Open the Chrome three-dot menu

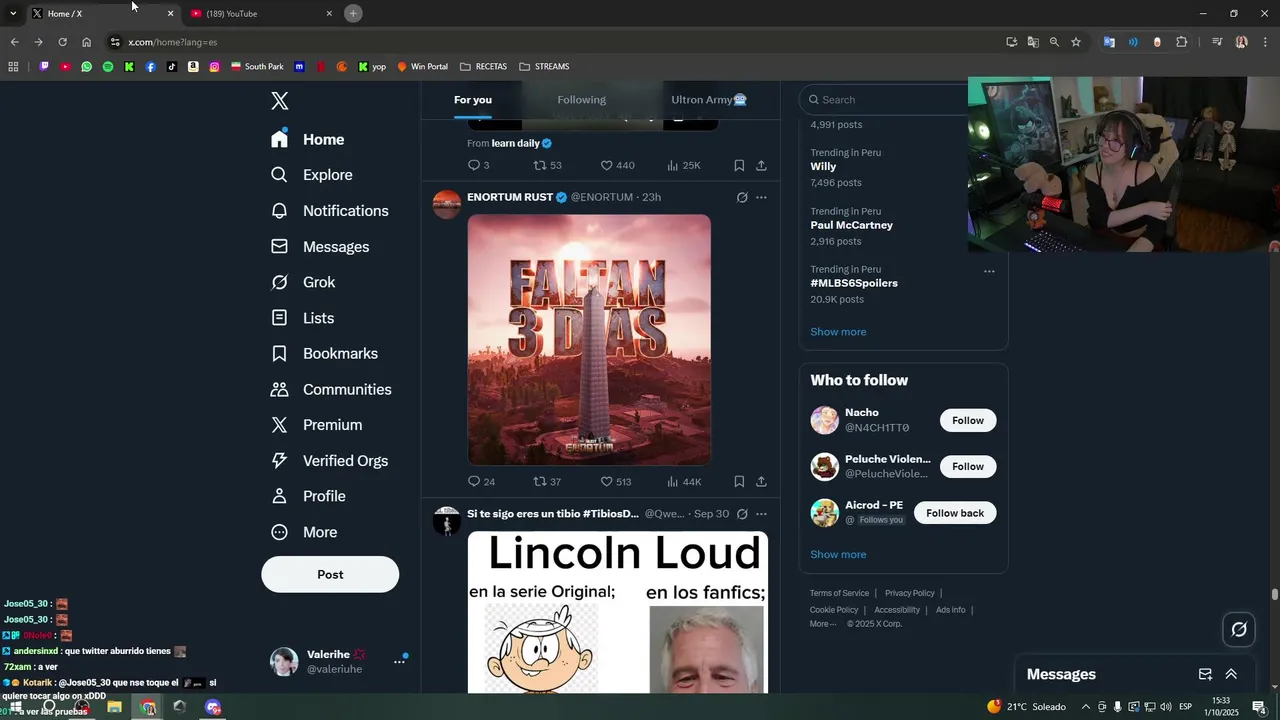(1265, 42)
